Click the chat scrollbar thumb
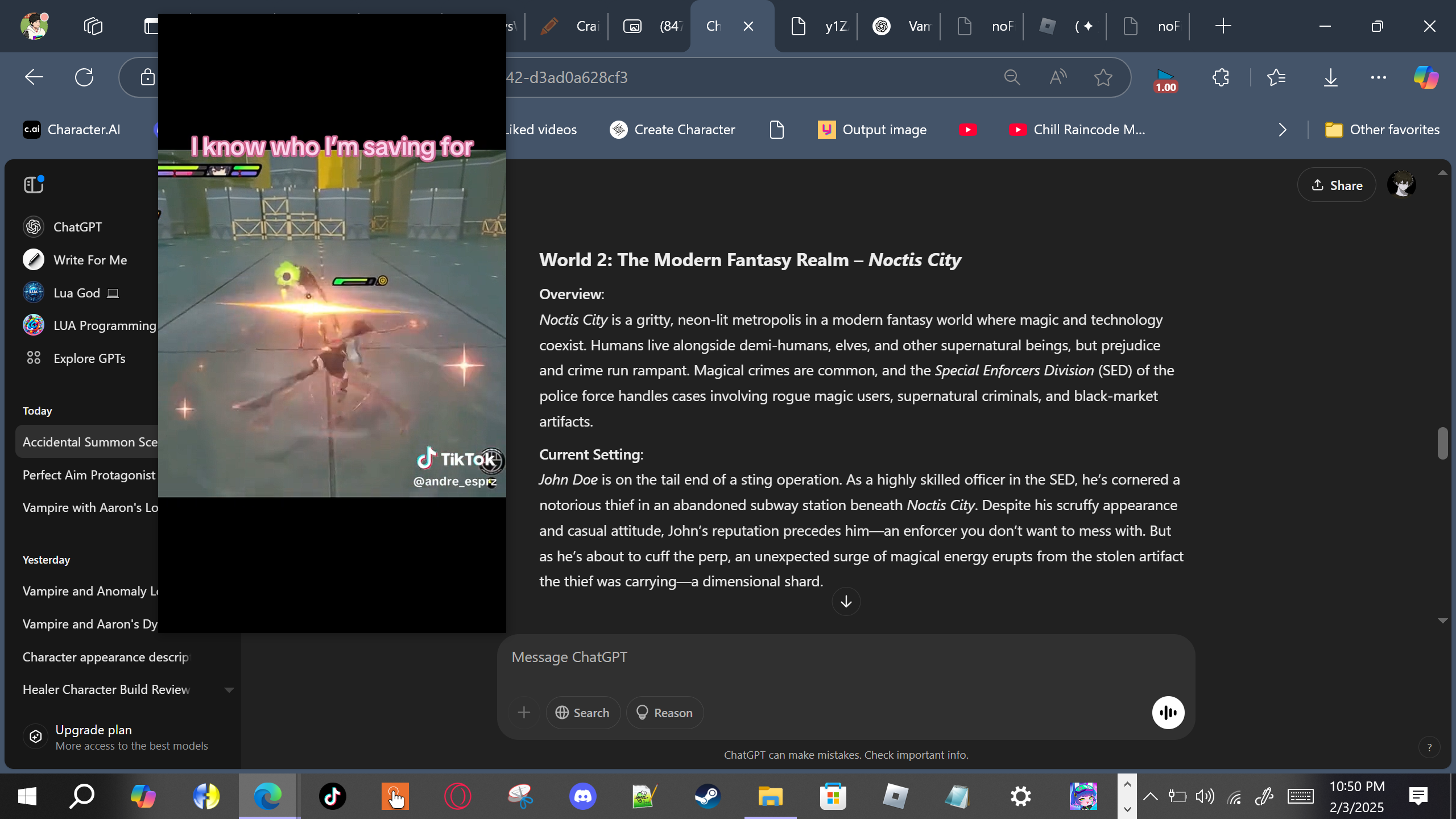Image resolution: width=1456 pixels, height=819 pixels. pyautogui.click(x=1442, y=443)
